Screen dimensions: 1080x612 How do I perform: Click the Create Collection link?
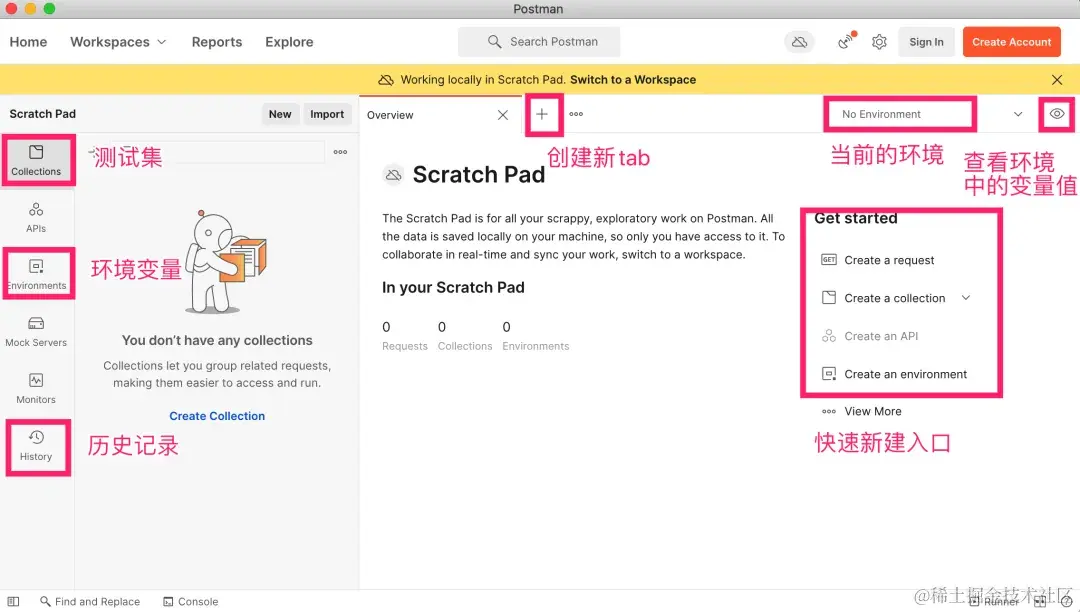point(217,416)
